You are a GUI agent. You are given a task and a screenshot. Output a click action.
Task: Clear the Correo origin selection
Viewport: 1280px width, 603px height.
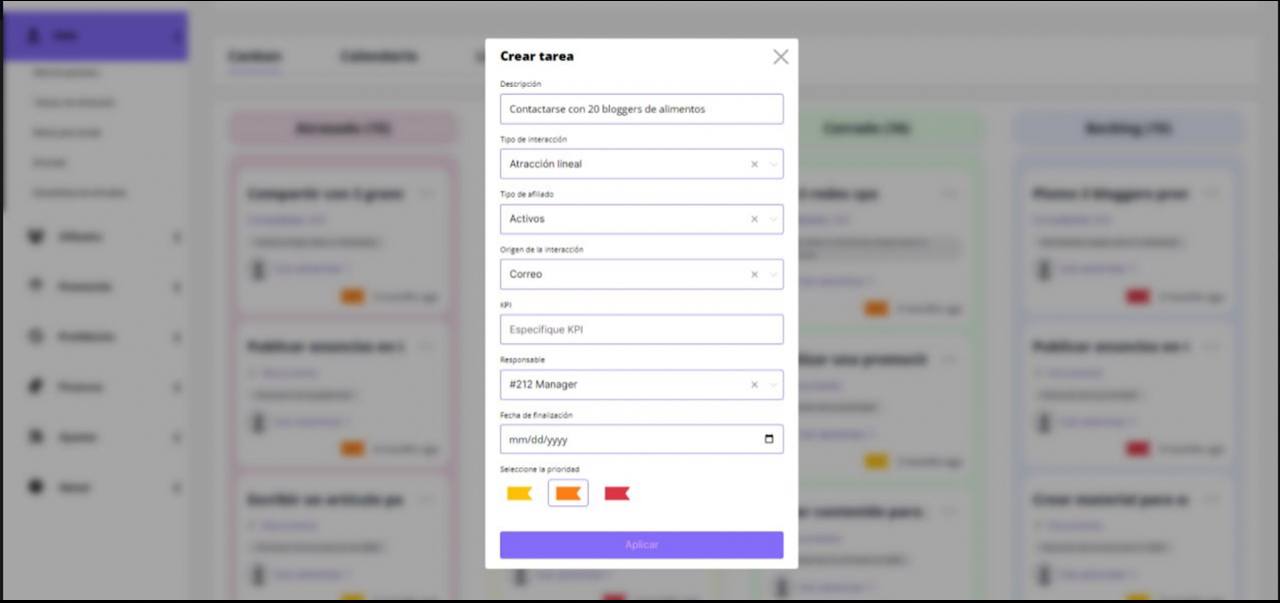754,274
